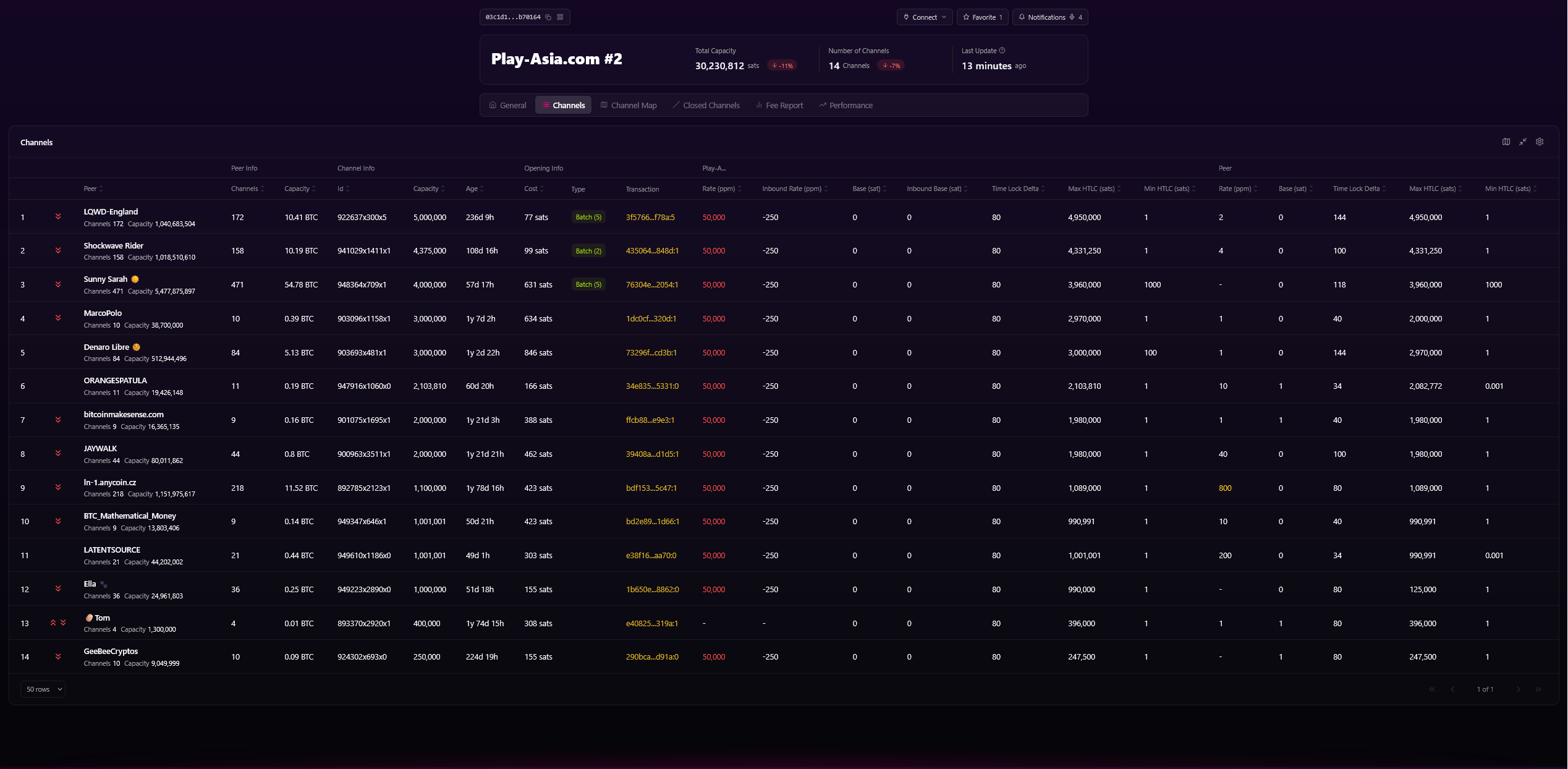The width and height of the screenshot is (1568, 769).
Task: Open Sunny Sarah peer page
Action: [106, 279]
